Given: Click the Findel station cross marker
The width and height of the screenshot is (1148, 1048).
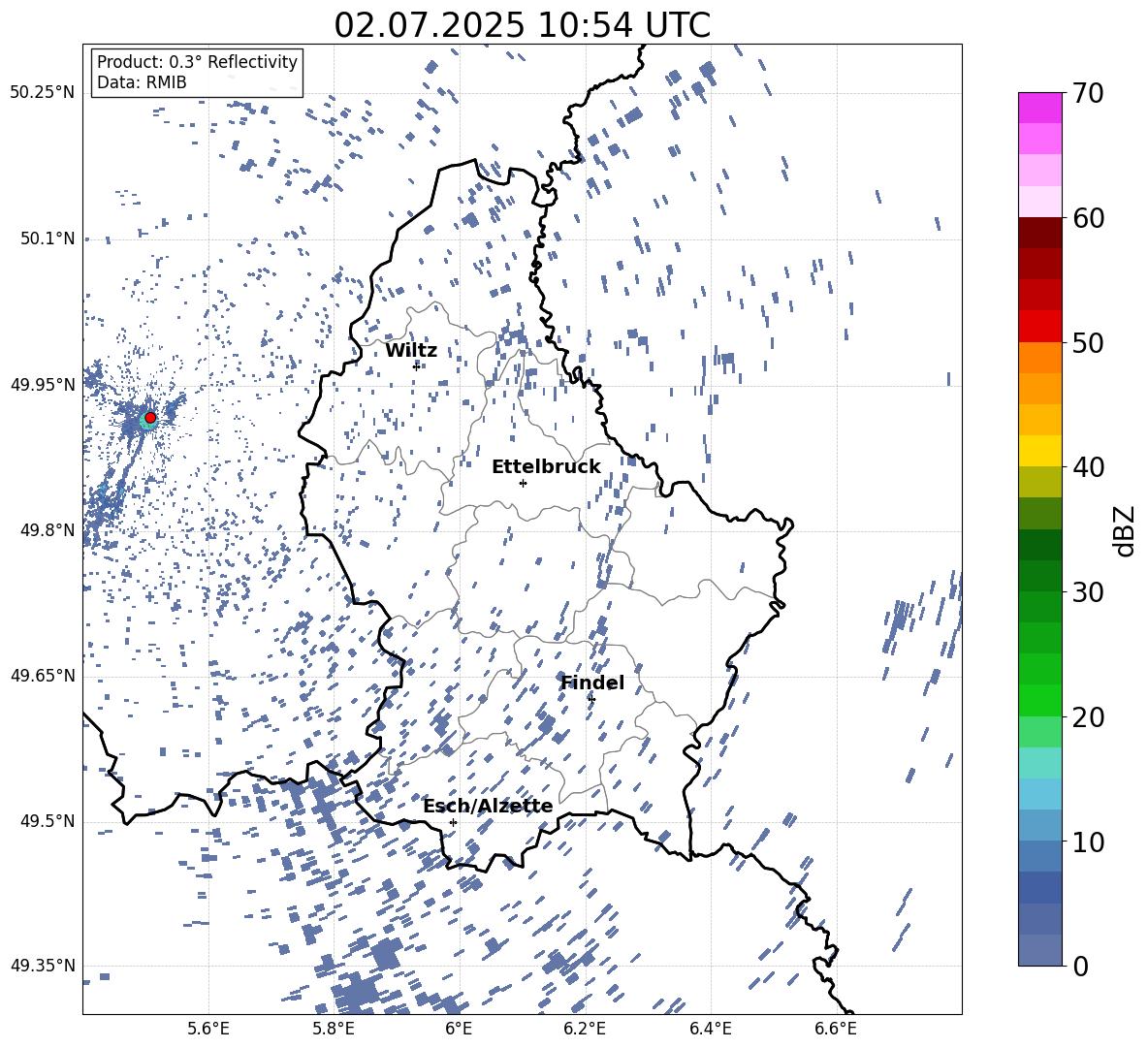Looking at the screenshot, I should [x=591, y=699].
